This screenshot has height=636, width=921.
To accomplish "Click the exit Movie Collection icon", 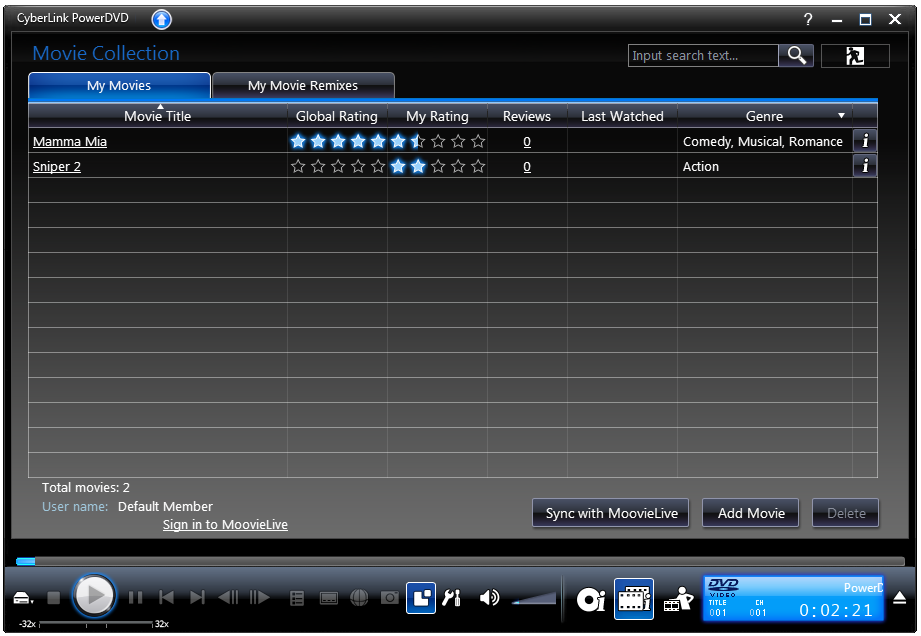I will [855, 56].
